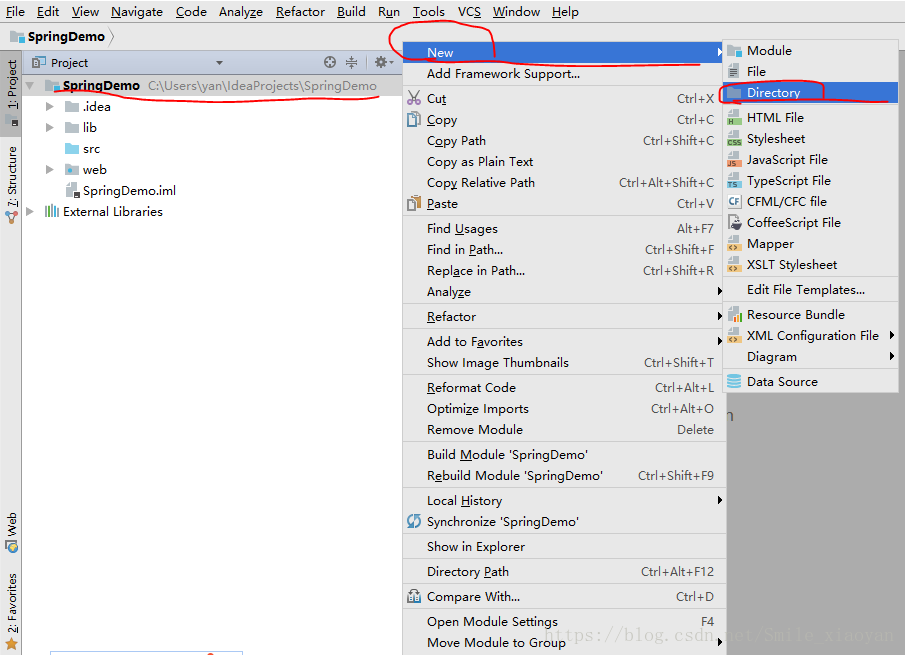Viewport: 905px width, 655px height.
Task: Click Show in Explorer
Action: pos(564,547)
